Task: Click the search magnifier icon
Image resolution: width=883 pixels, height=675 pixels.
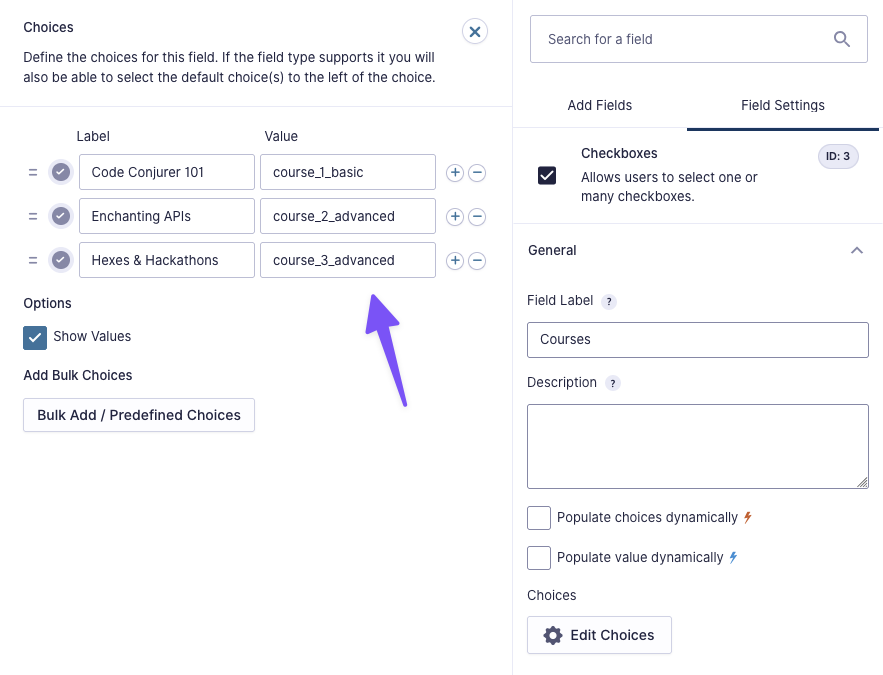Action: (842, 39)
